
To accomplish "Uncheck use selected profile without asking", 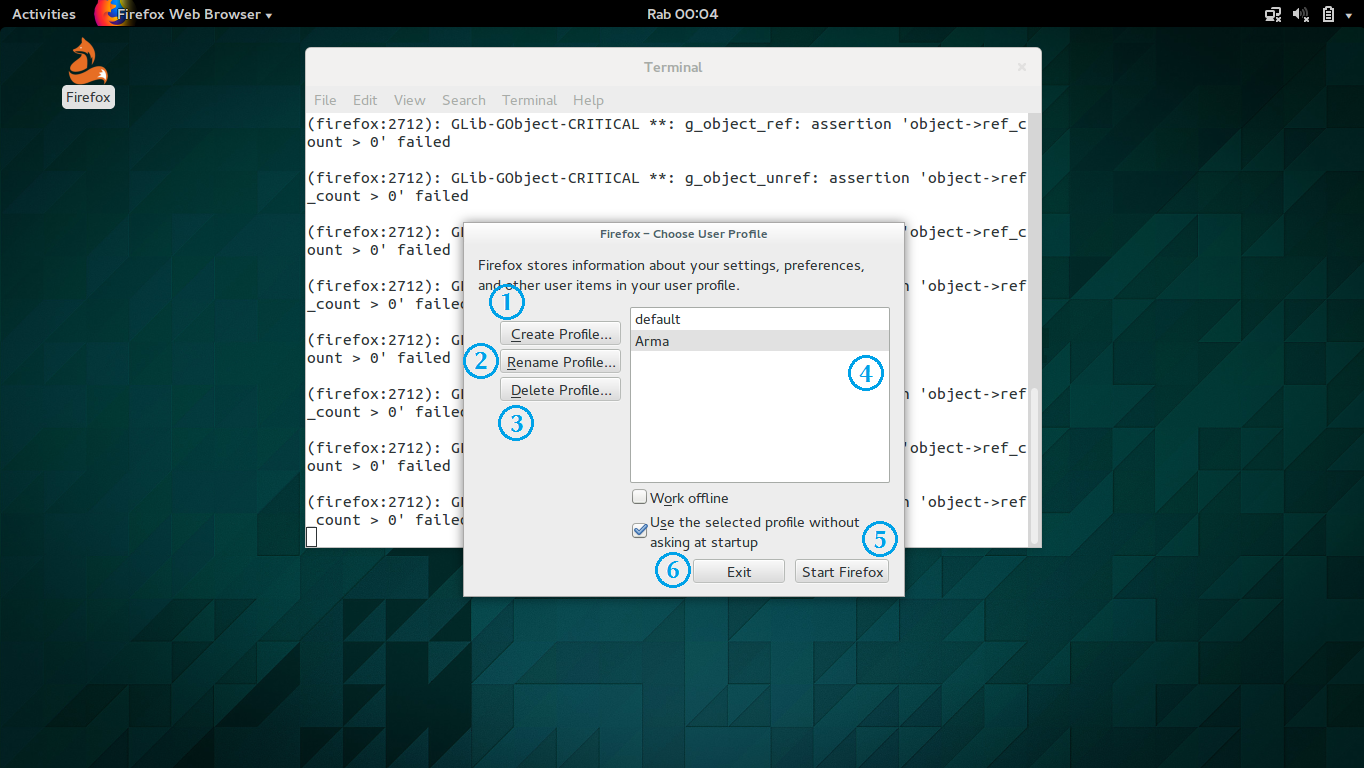I will [640, 531].
